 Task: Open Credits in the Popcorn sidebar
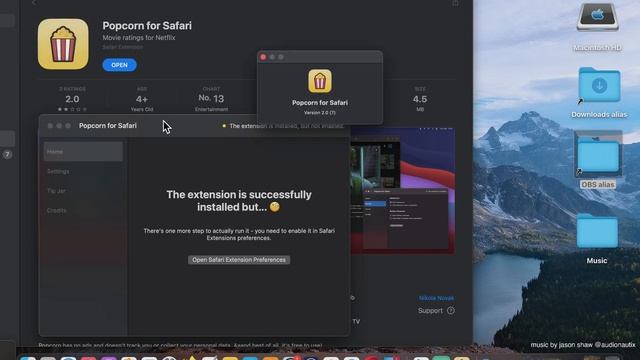pos(57,211)
